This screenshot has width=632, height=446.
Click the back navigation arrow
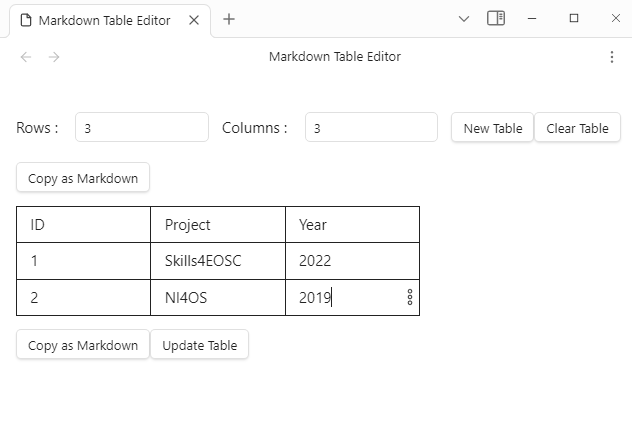coord(26,57)
